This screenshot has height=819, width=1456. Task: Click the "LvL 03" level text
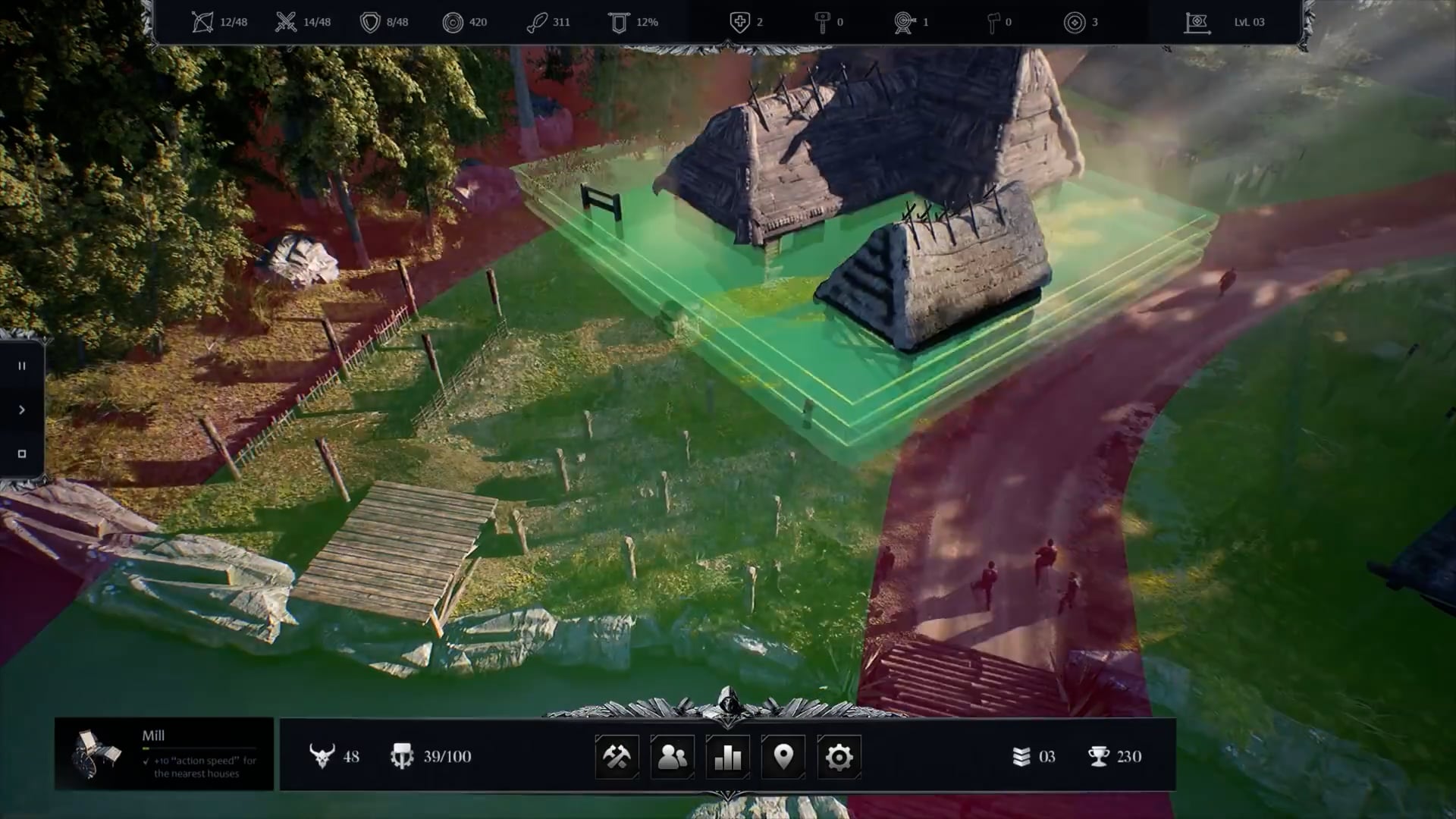coord(1249,22)
